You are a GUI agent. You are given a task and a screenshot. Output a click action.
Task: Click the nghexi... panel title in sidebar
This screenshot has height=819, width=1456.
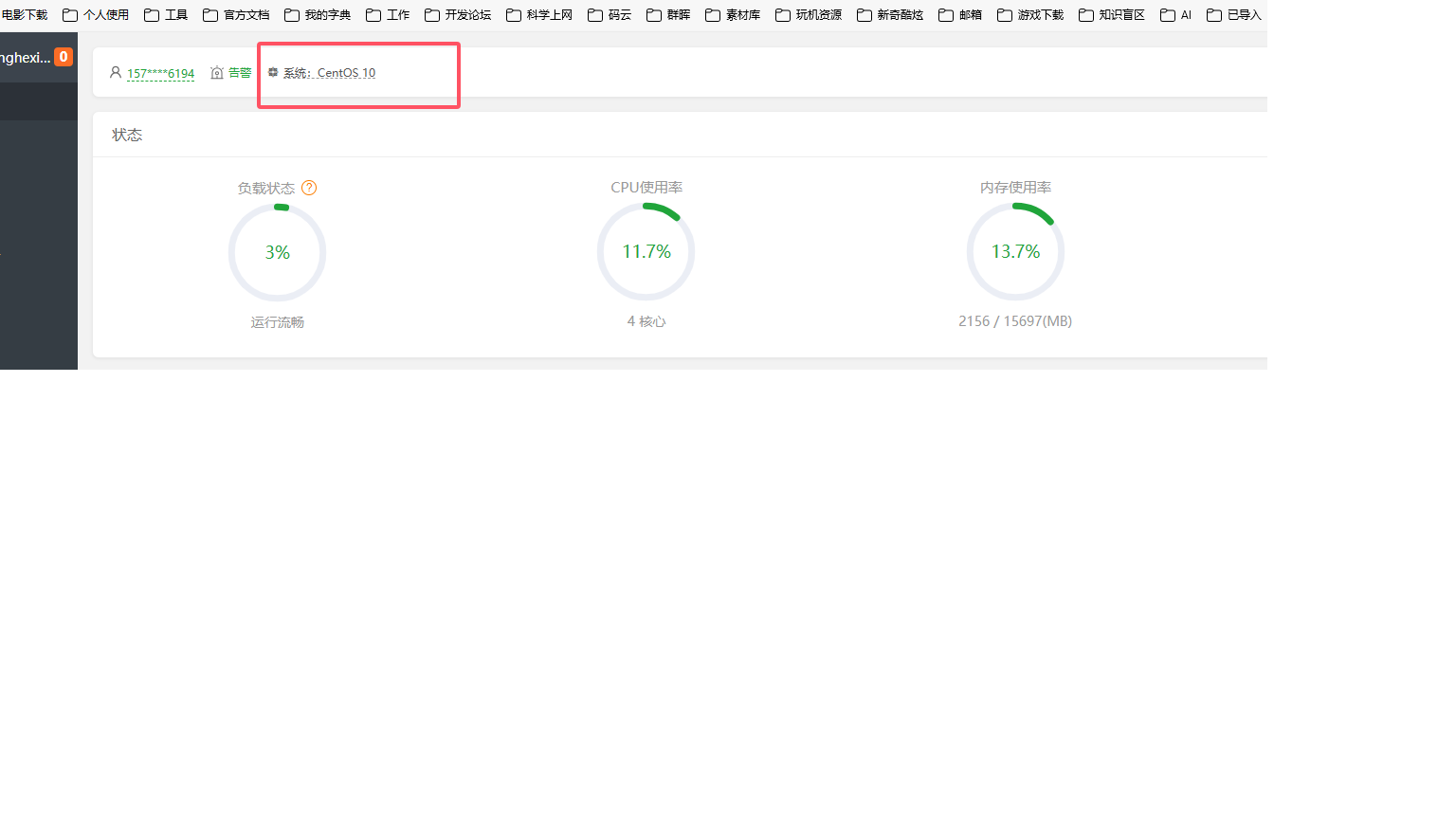pyautogui.click(x=26, y=58)
